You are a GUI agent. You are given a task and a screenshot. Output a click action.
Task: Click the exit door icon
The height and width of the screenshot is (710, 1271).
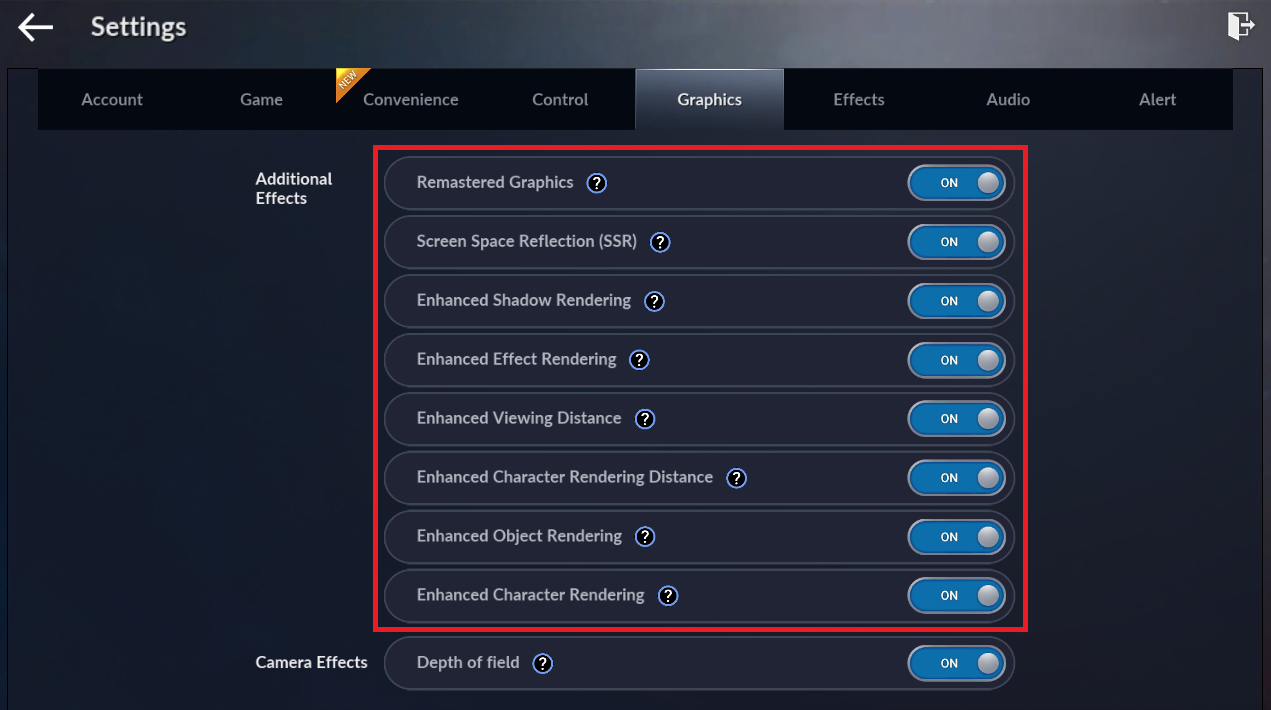tap(1240, 26)
